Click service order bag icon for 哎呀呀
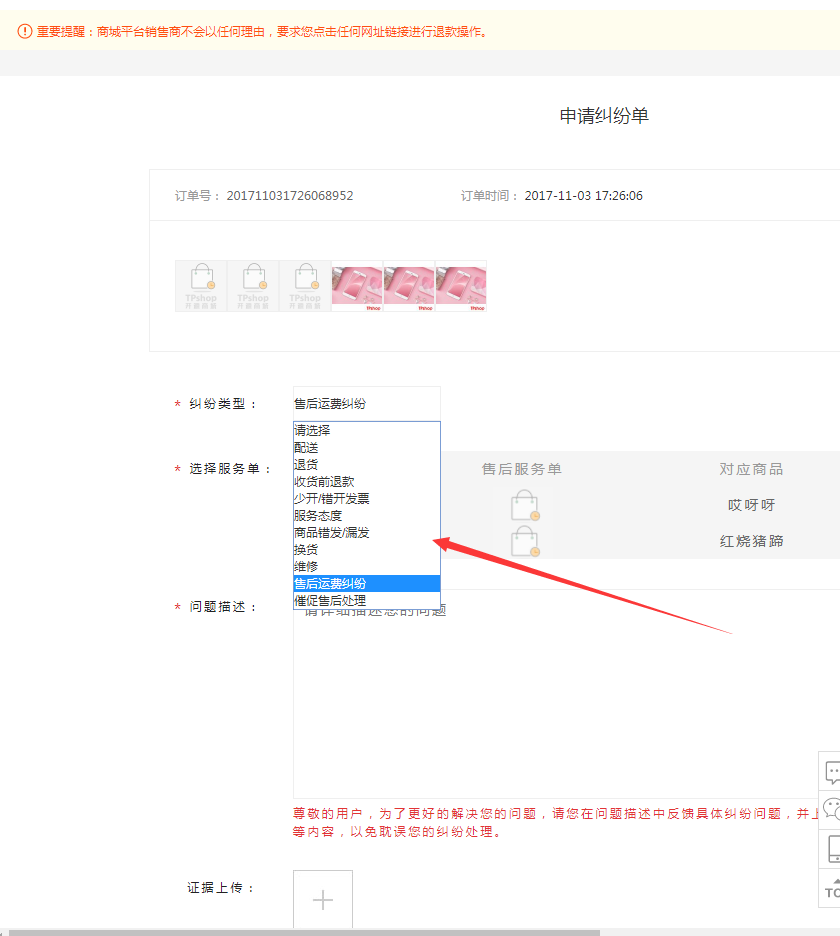This screenshot has width=840, height=936. click(x=524, y=505)
